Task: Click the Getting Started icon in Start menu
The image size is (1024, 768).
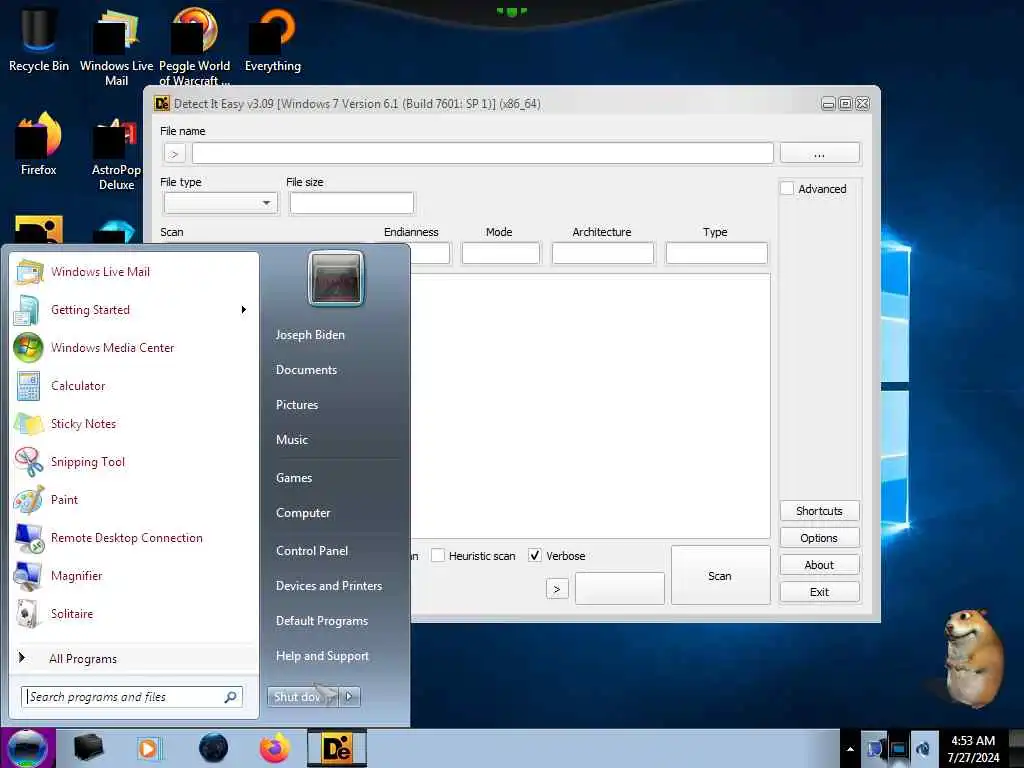Action: pos(27,310)
